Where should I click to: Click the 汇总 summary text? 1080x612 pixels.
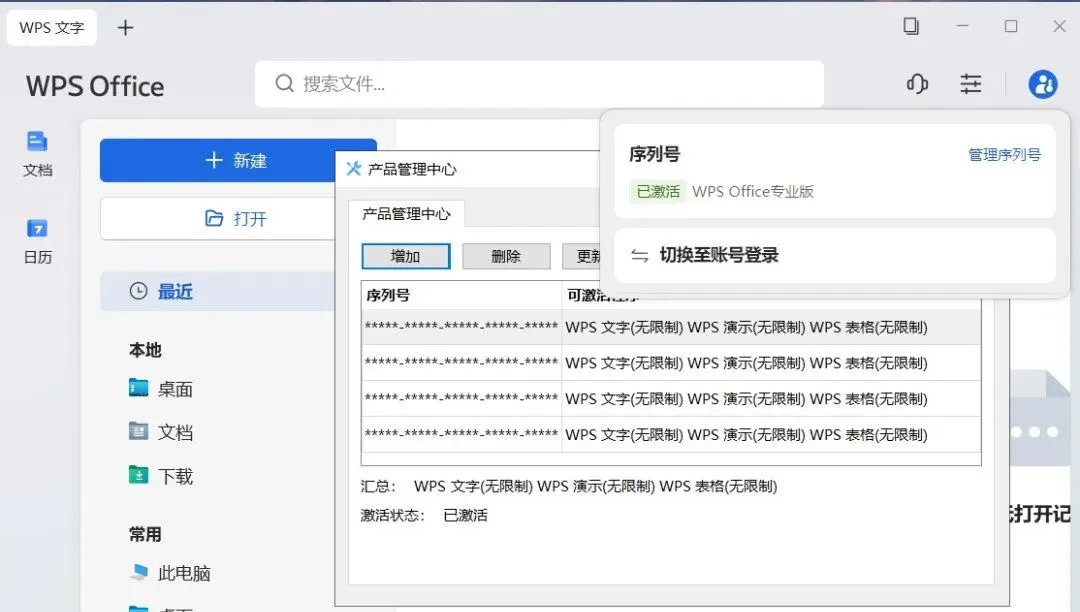pos(569,486)
